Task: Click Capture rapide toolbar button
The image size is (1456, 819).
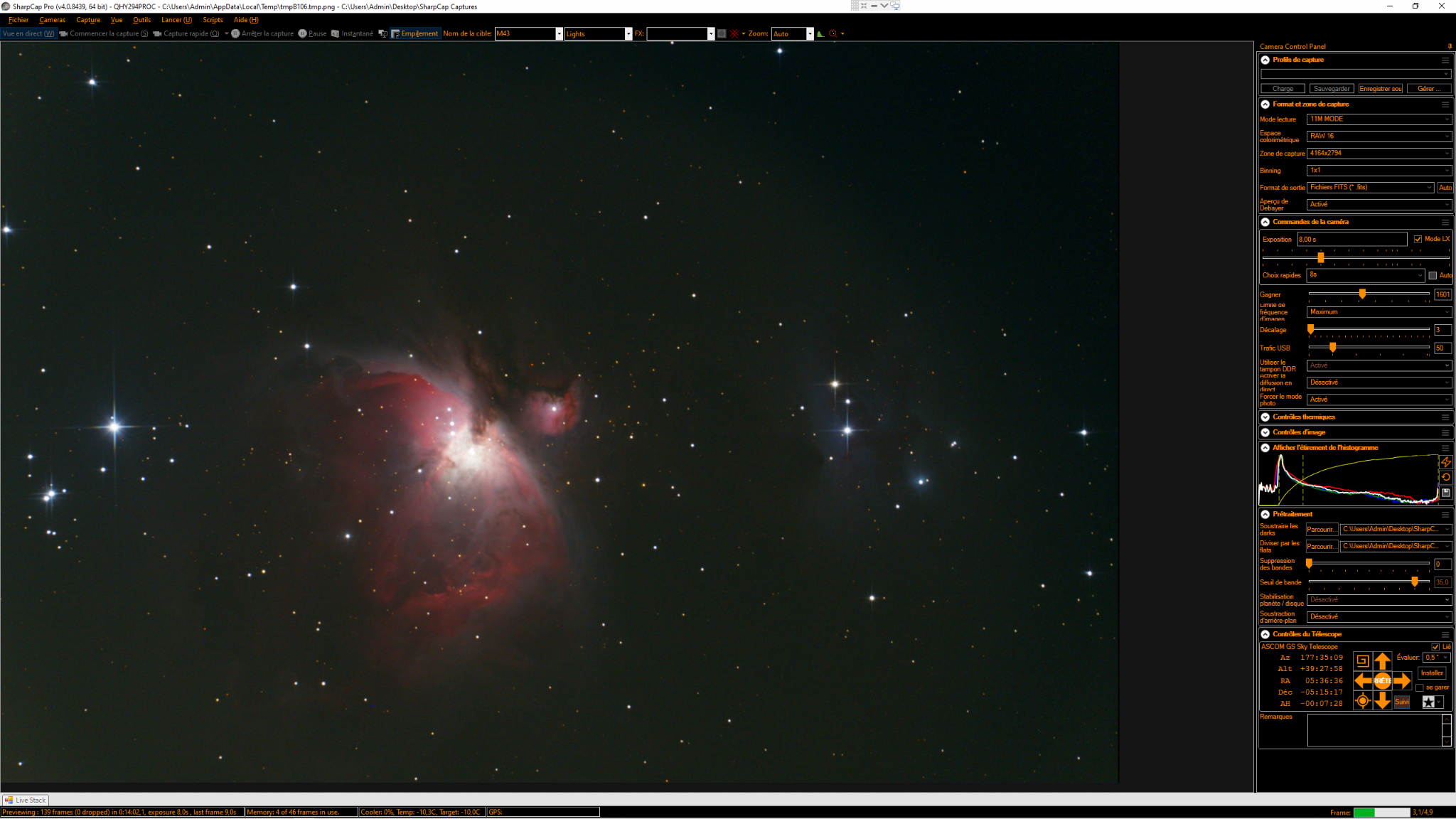Action: pyautogui.click(x=186, y=33)
